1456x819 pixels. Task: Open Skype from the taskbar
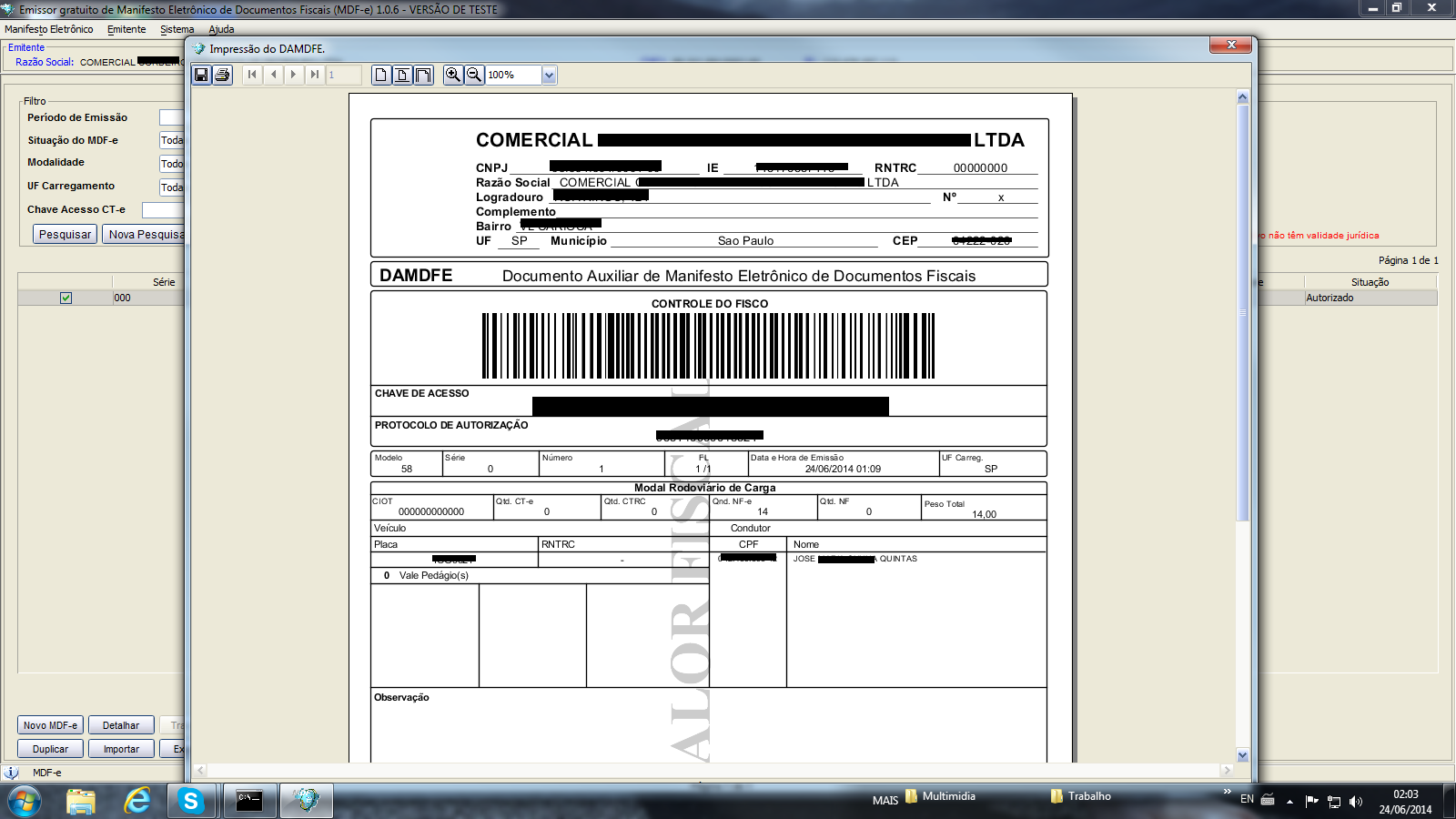click(191, 801)
